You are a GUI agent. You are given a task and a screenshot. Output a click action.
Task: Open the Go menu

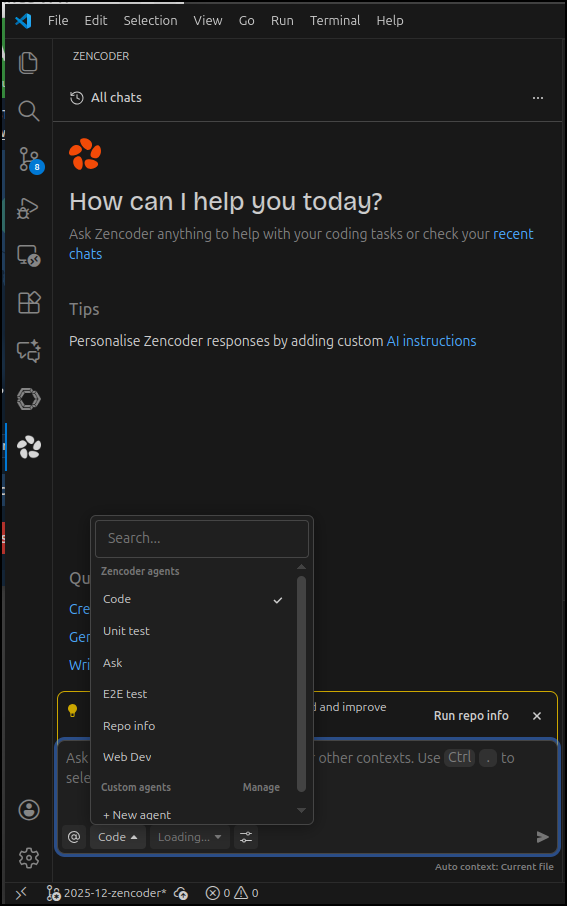pos(247,21)
